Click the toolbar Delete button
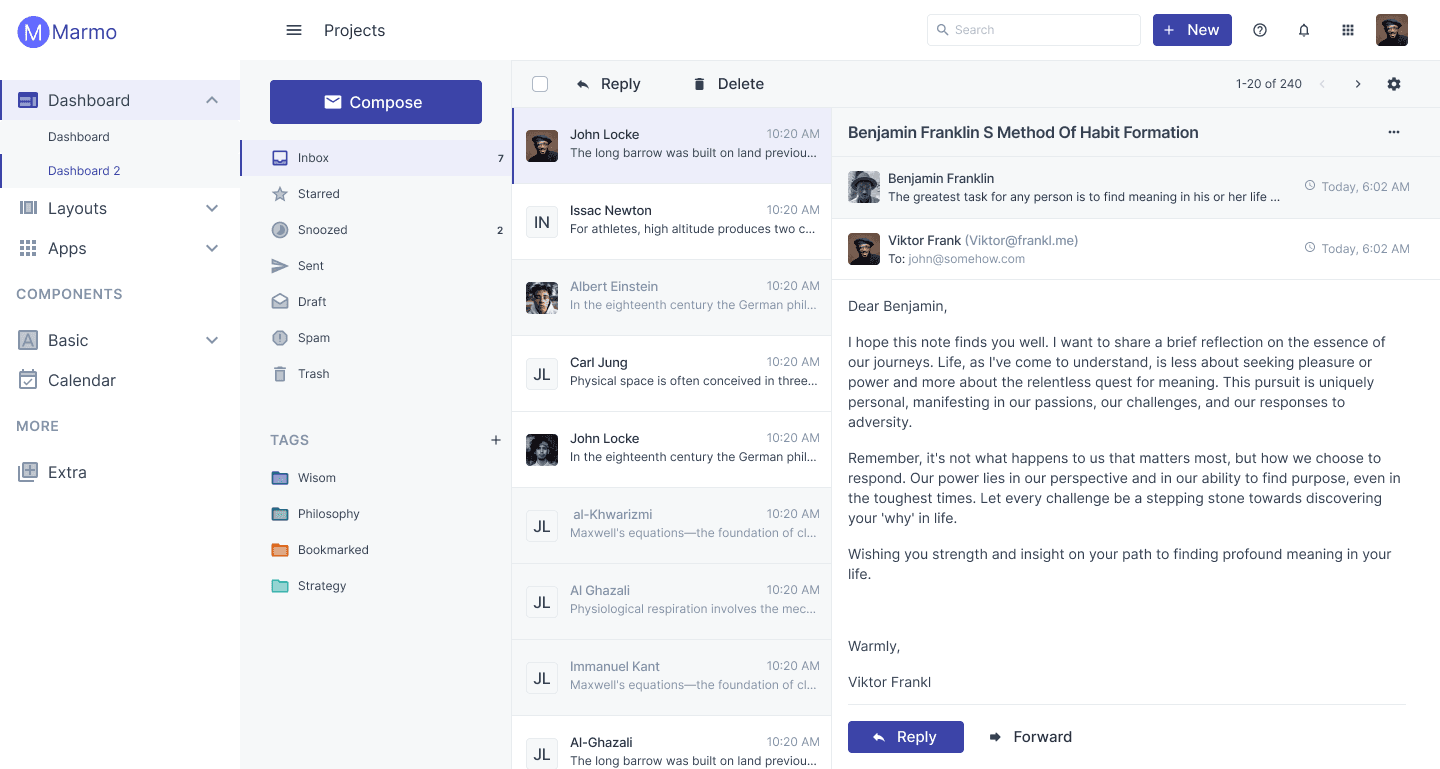 click(x=728, y=84)
